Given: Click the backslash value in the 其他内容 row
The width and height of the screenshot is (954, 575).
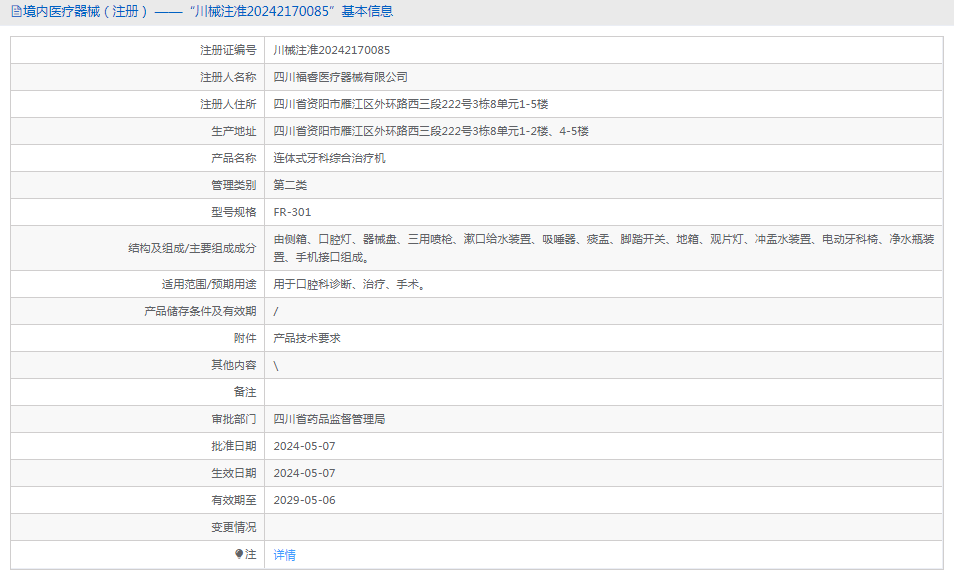Looking at the screenshot, I should tap(276, 366).
